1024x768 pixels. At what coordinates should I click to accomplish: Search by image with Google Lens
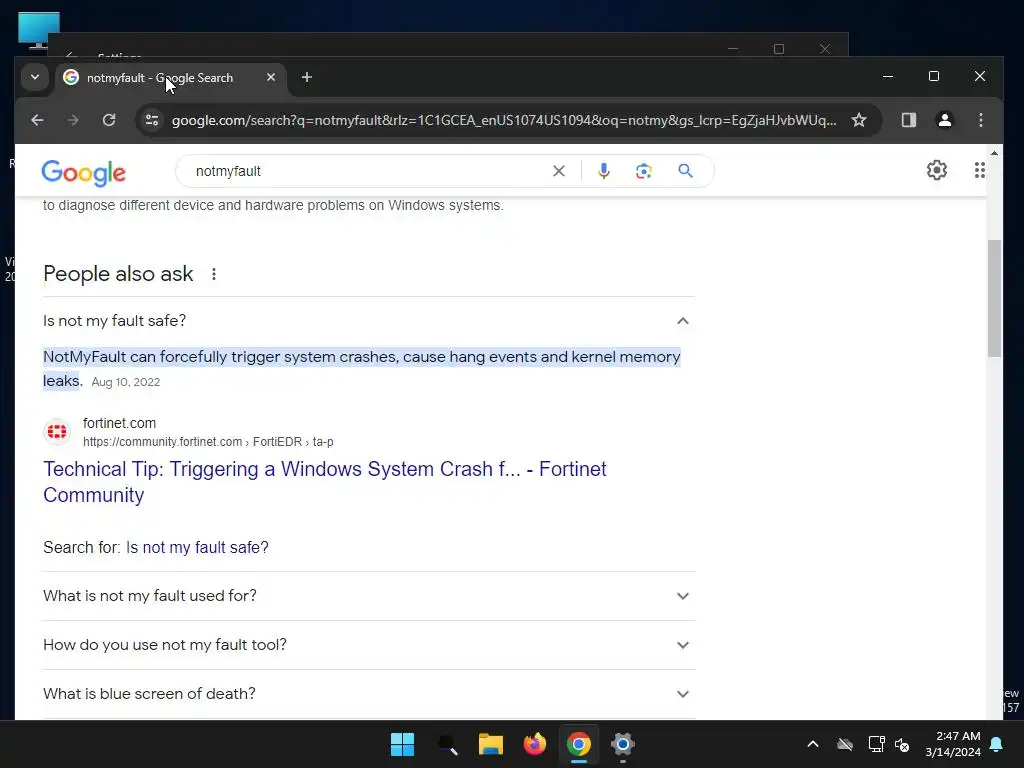pos(644,171)
